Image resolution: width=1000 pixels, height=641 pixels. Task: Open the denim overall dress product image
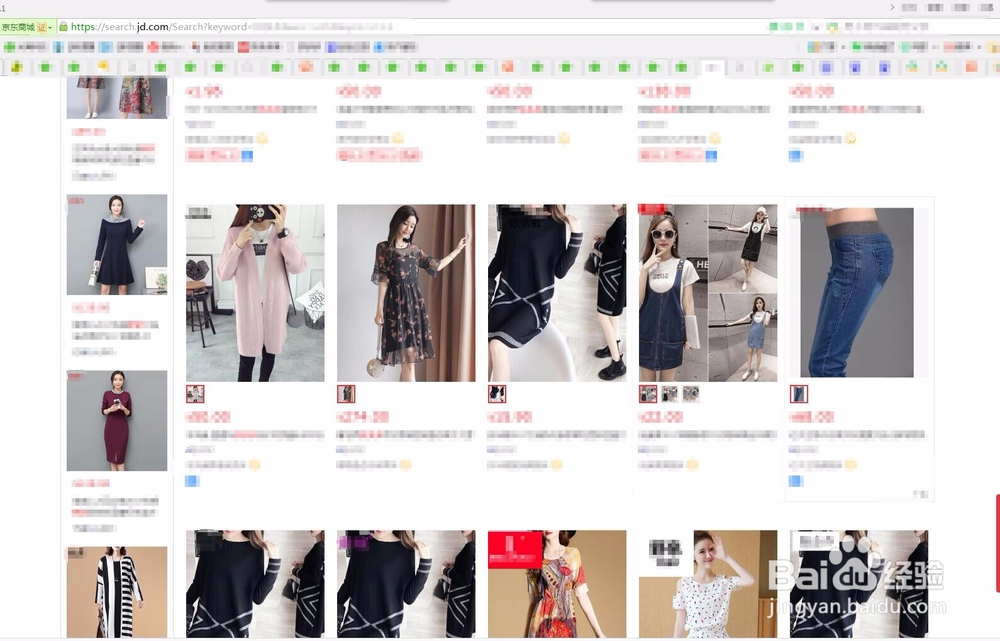708,293
